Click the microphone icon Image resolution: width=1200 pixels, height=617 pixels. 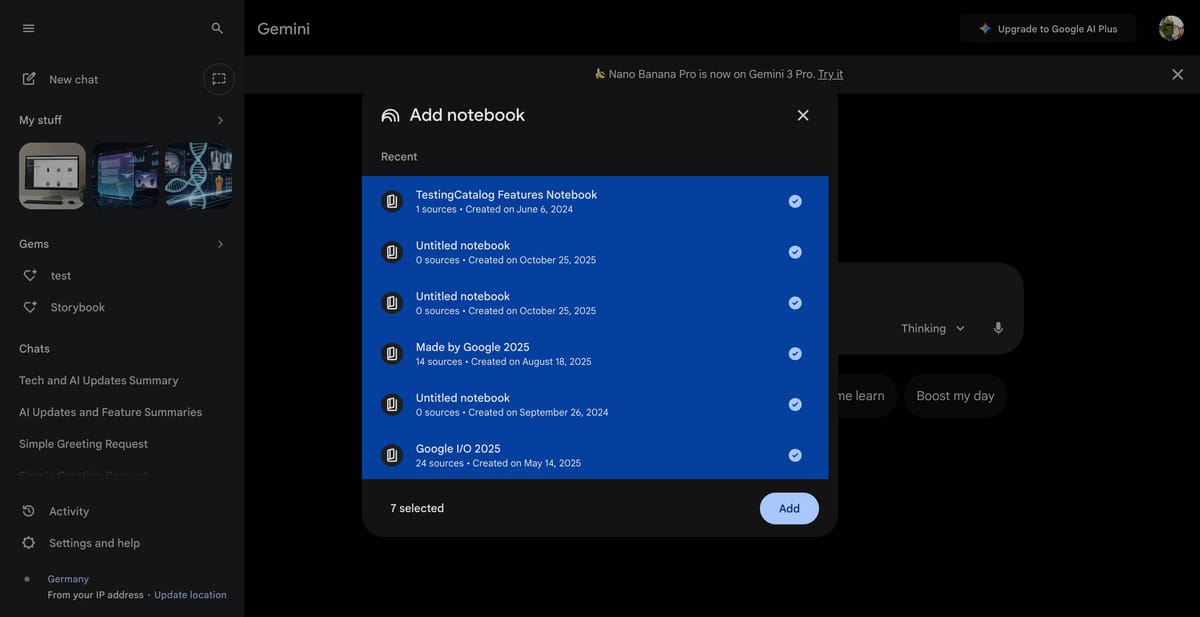(x=998, y=328)
